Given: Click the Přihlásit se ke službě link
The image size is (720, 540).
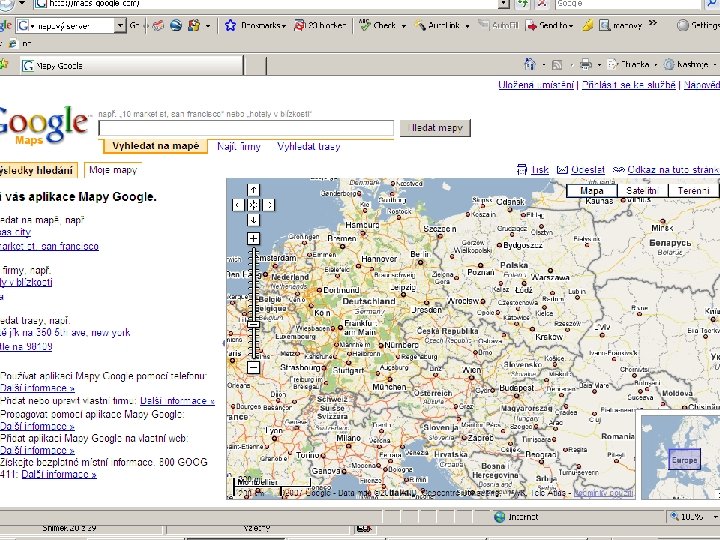Looking at the screenshot, I should point(629,85).
